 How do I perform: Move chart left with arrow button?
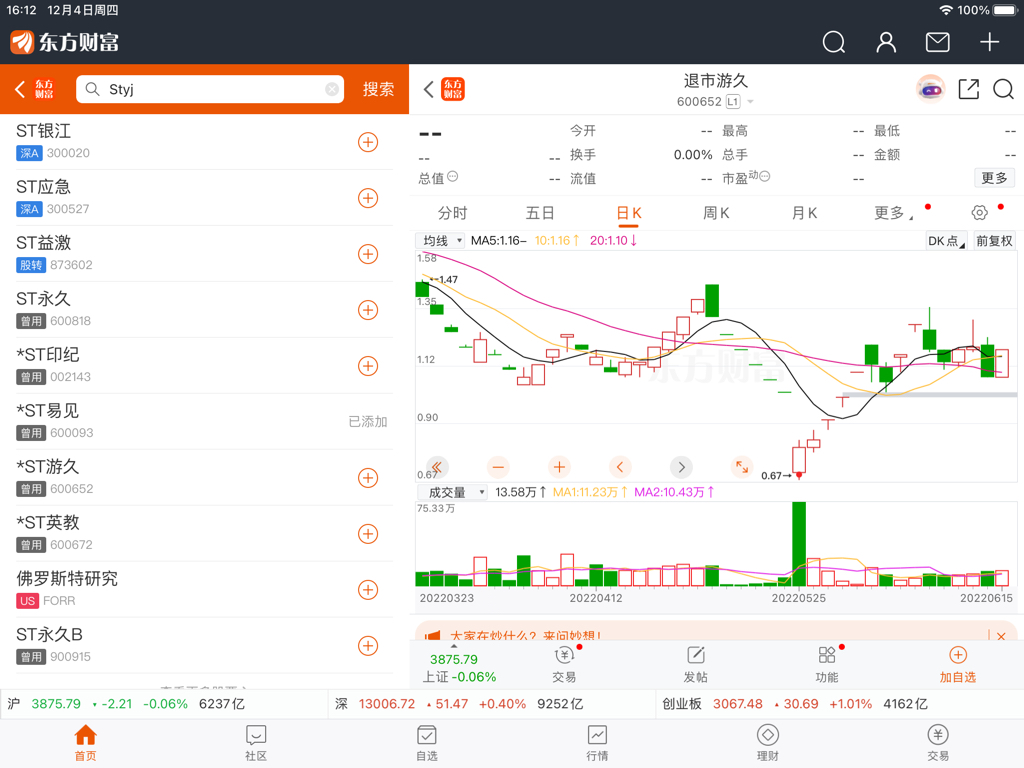point(620,467)
